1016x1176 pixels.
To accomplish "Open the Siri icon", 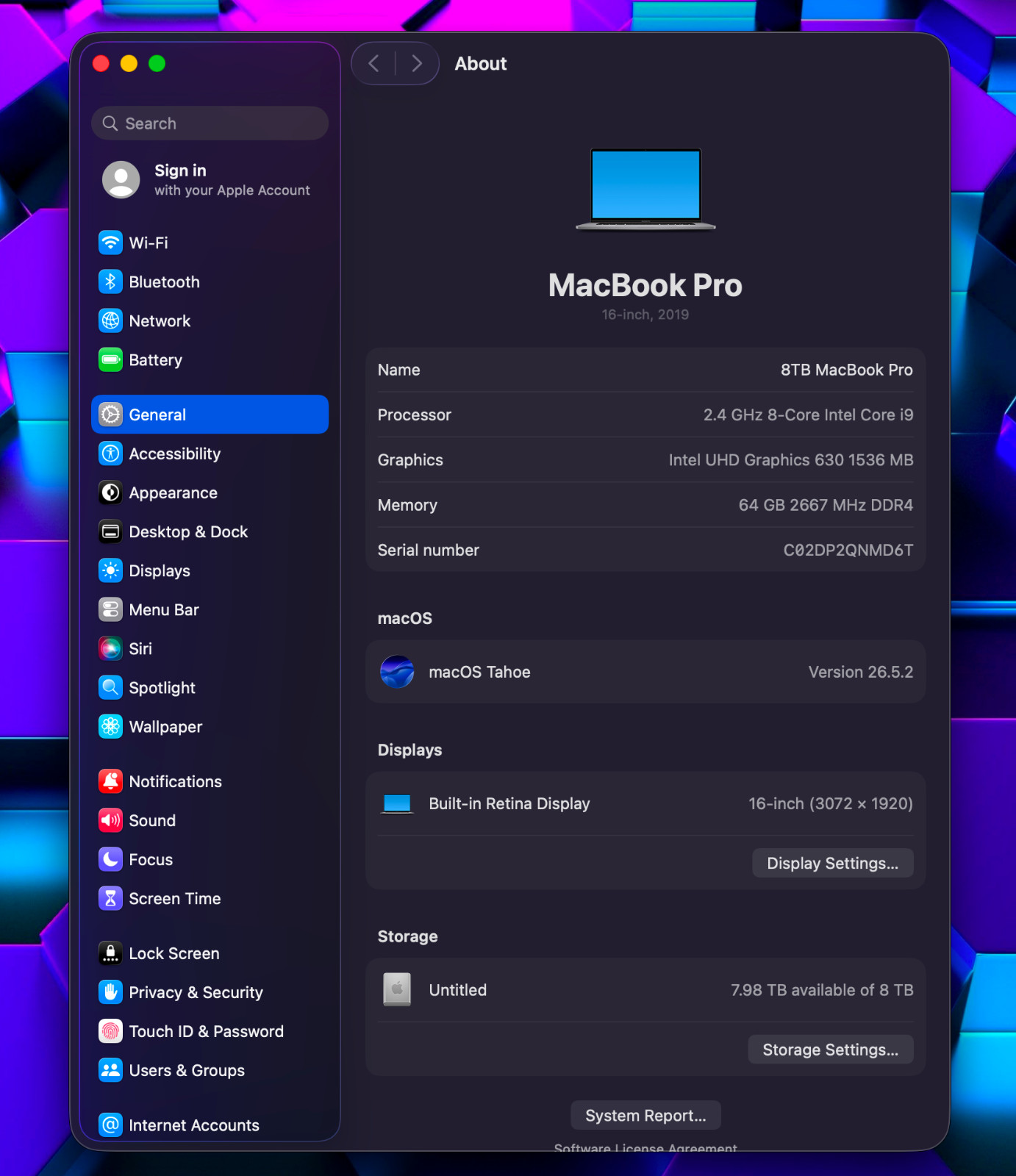I will [x=110, y=648].
